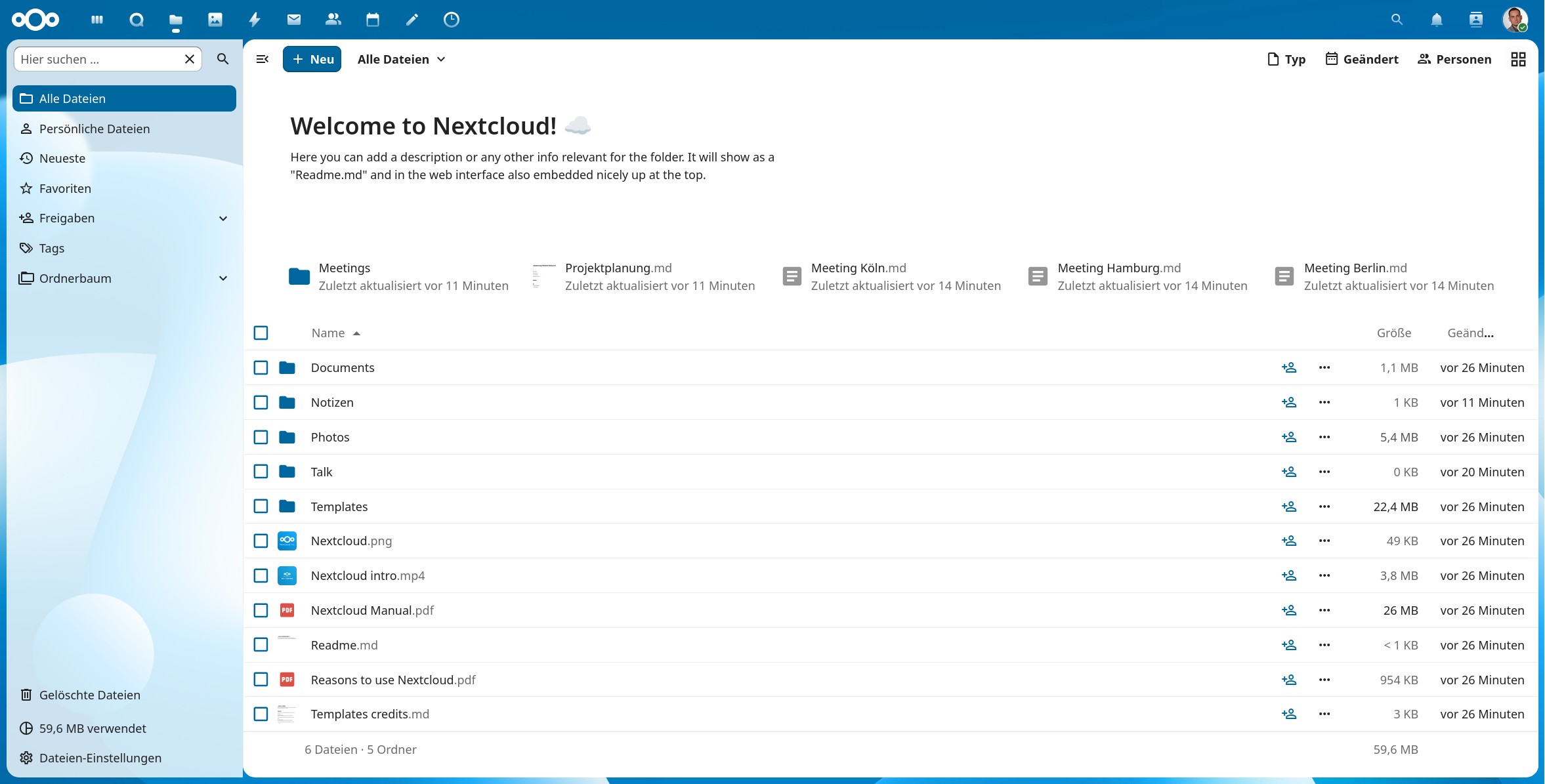
Task: Open recent Meetings folder suggestion
Action: pyautogui.click(x=398, y=276)
